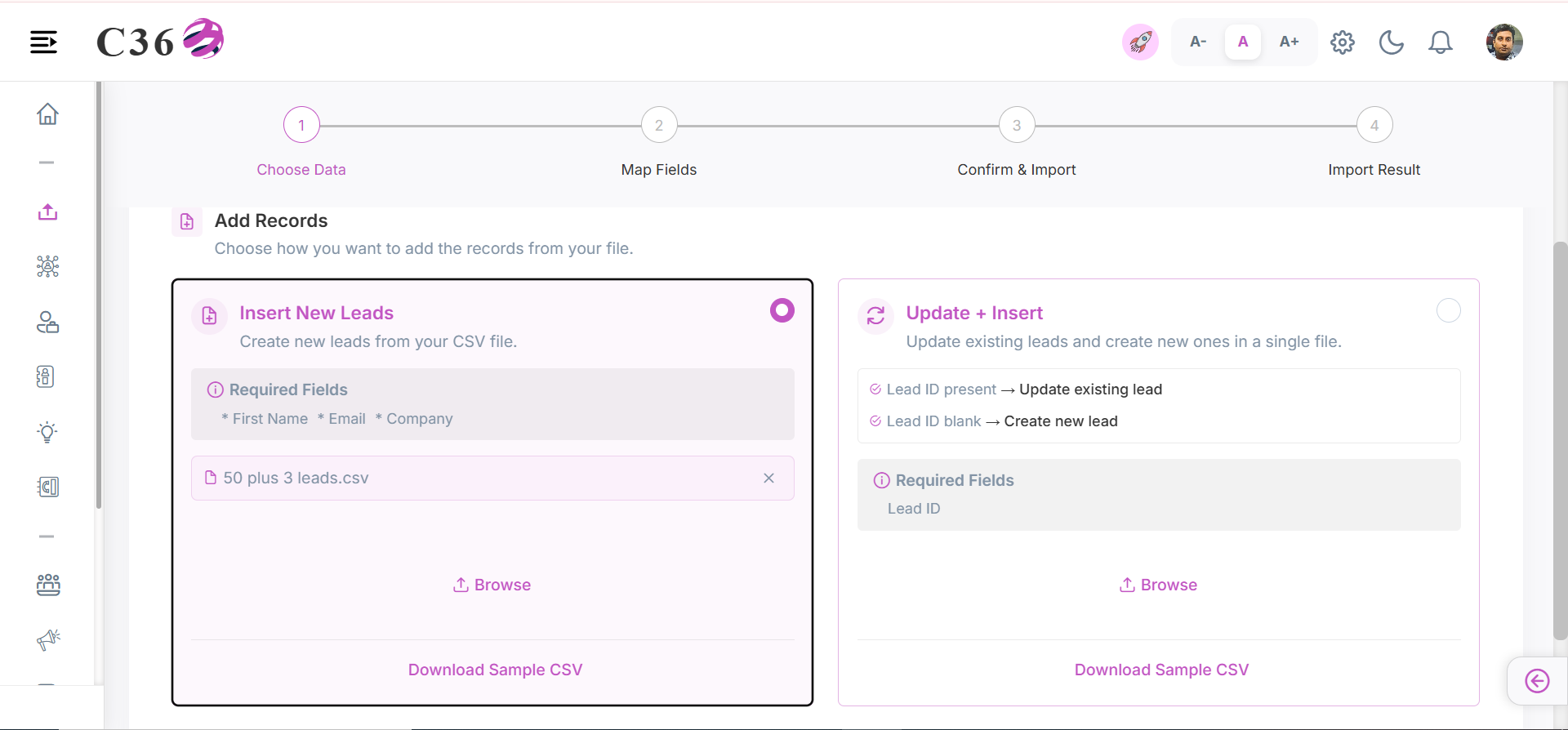Click step 2 Map Fields in the stepper
Viewport: 1568px width, 730px height.
pyautogui.click(x=659, y=125)
